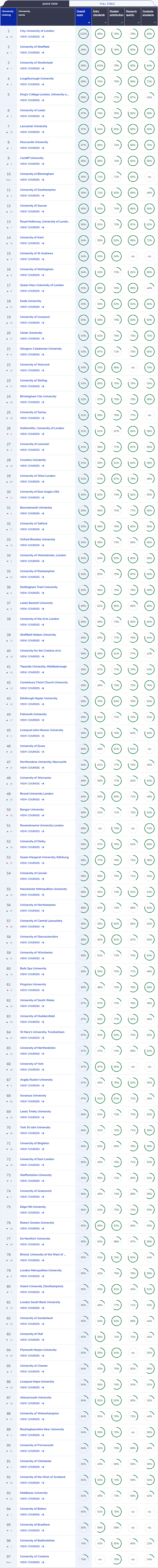Switch to the Full Table tab
Screen dimensions: 158x1568
(107, 4)
